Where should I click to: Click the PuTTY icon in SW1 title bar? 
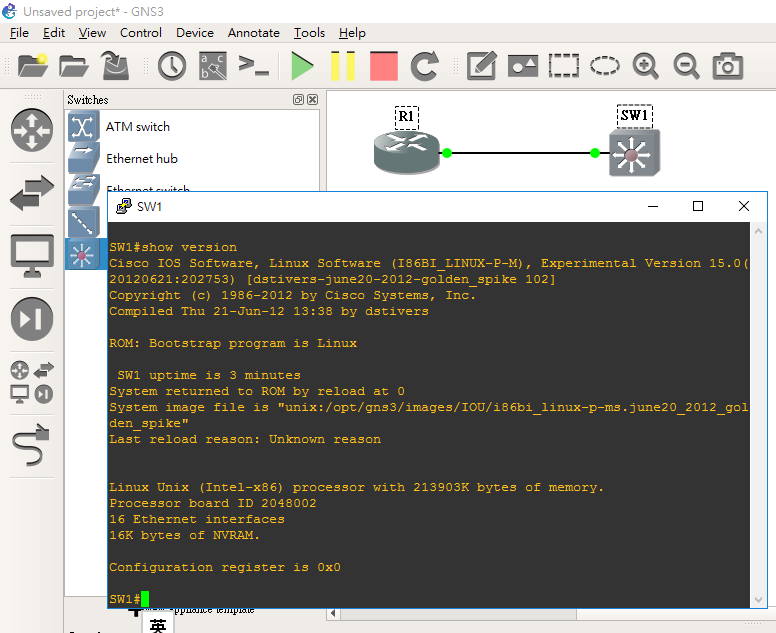(x=123, y=206)
